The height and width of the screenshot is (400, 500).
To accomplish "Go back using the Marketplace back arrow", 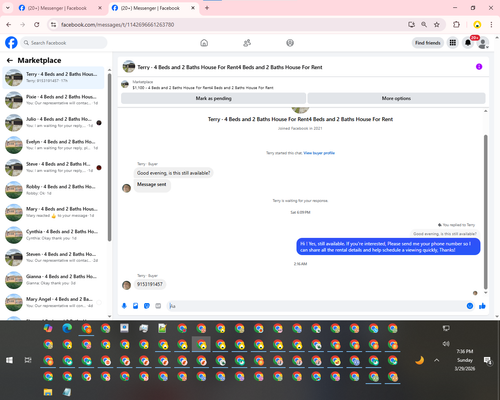I will [10, 60].
